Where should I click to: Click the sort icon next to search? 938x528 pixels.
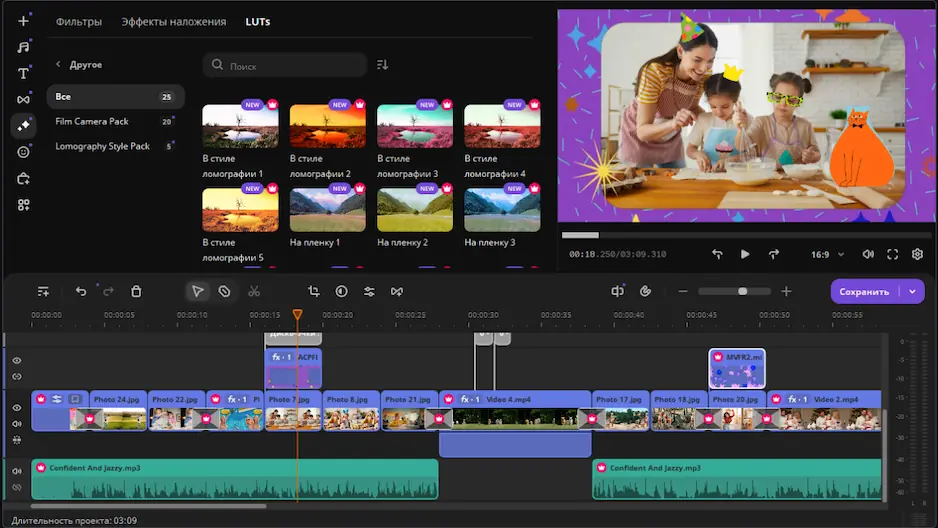[382, 65]
